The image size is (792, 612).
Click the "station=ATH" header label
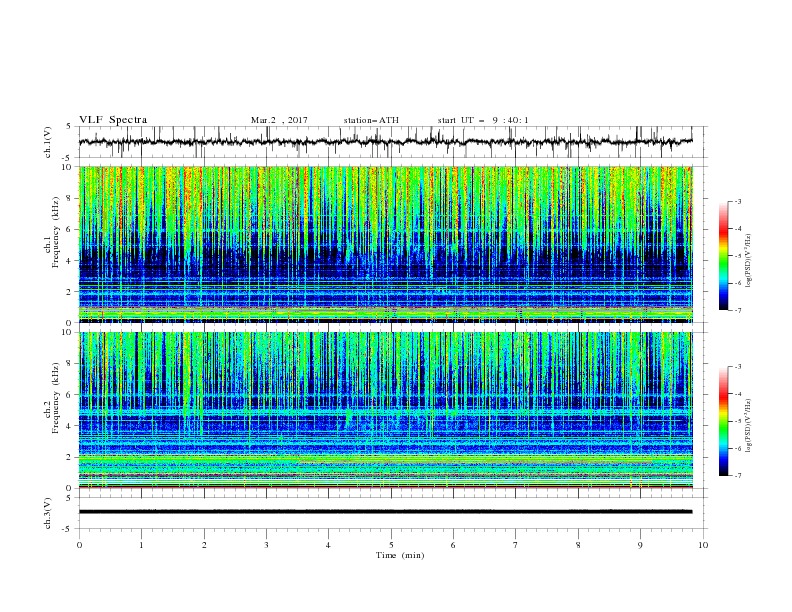pos(371,120)
